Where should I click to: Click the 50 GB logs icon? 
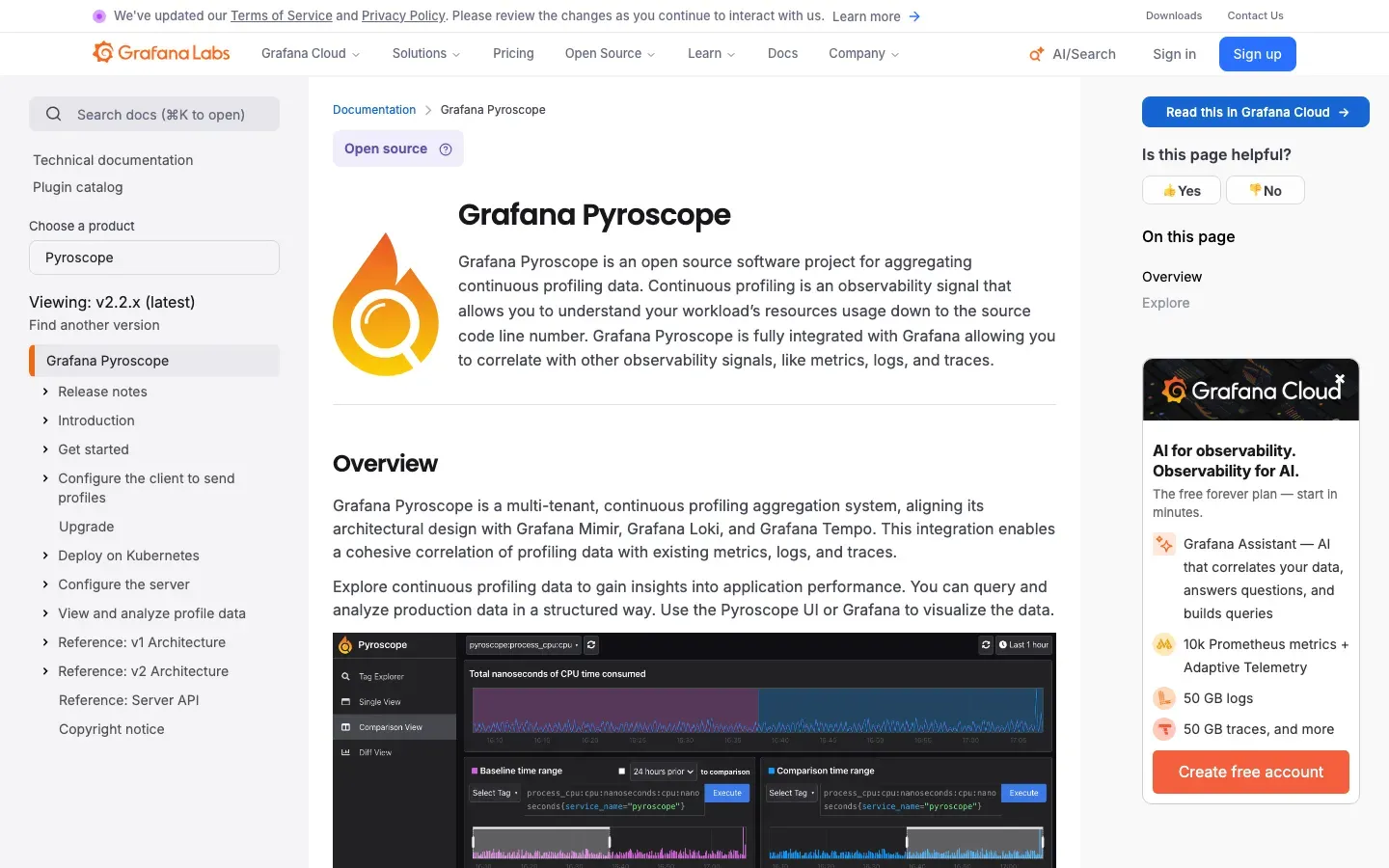(x=1164, y=698)
